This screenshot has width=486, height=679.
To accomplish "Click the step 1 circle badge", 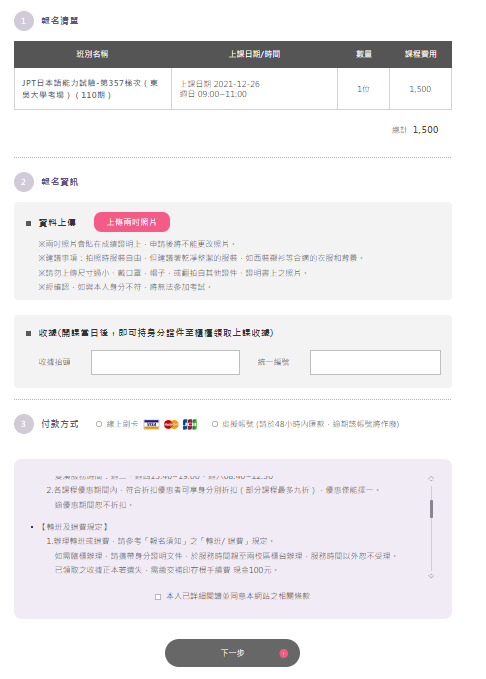I will (24, 21).
